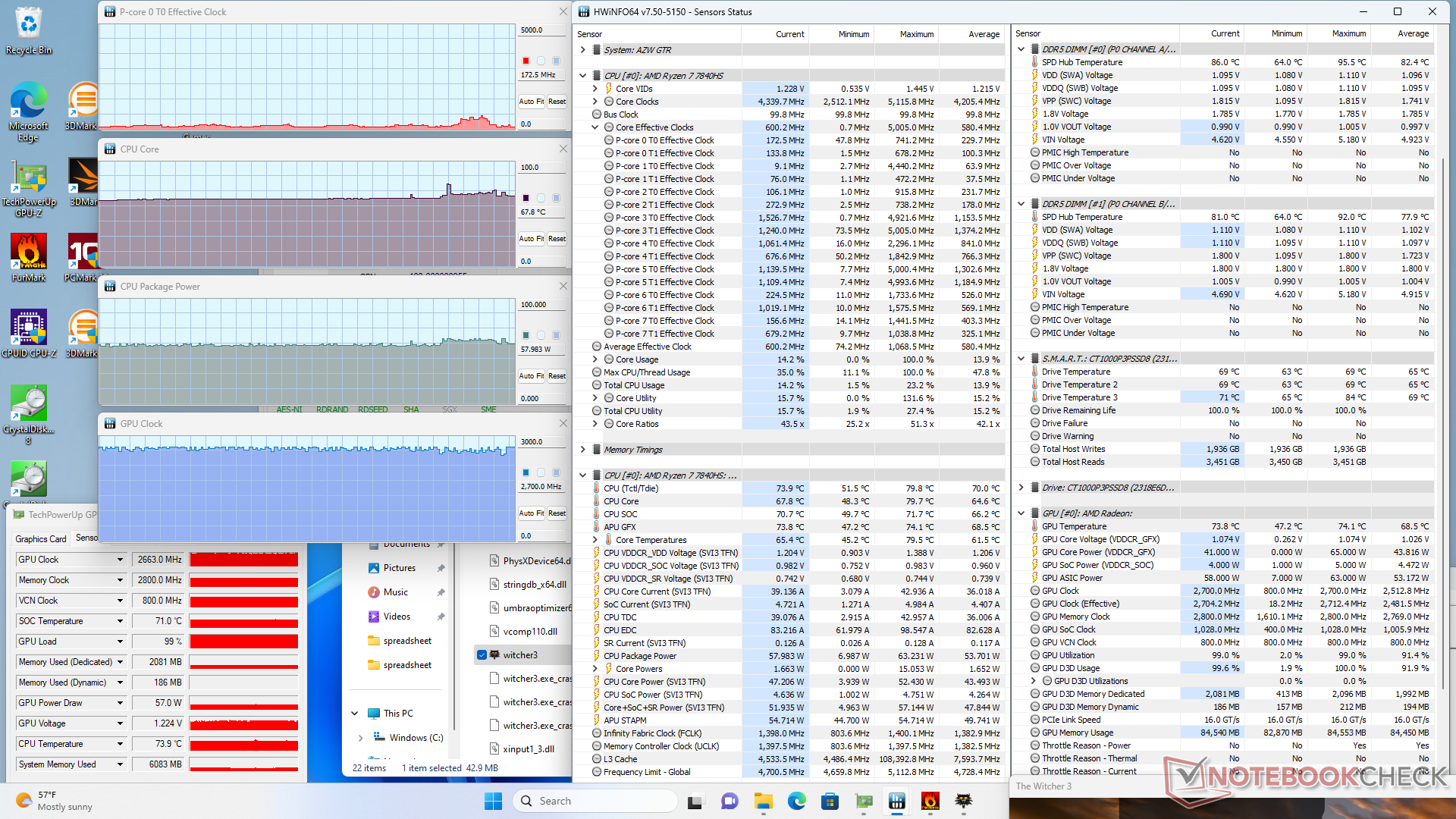
Task: Open SOC Temperature dropdown in GPU-Z
Action: pos(120,621)
